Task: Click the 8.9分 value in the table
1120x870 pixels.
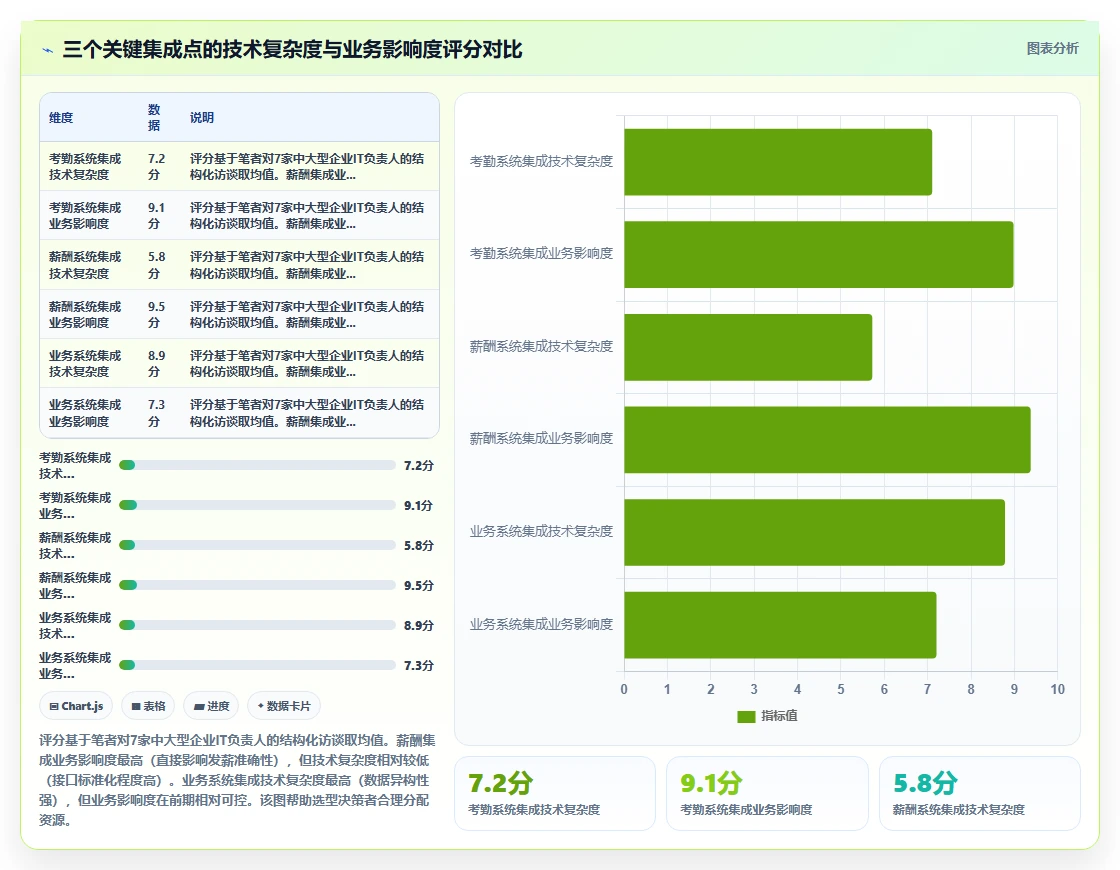Action: 156,364
